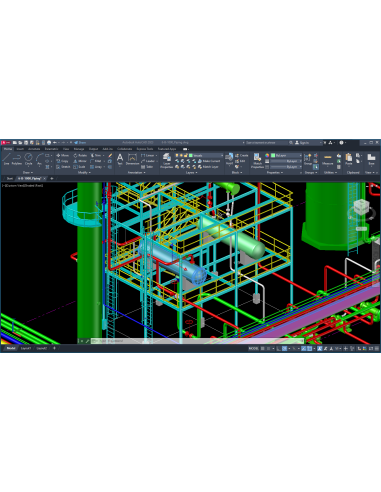Click the Group tool
The image size is (381, 492).
pos(307,159)
